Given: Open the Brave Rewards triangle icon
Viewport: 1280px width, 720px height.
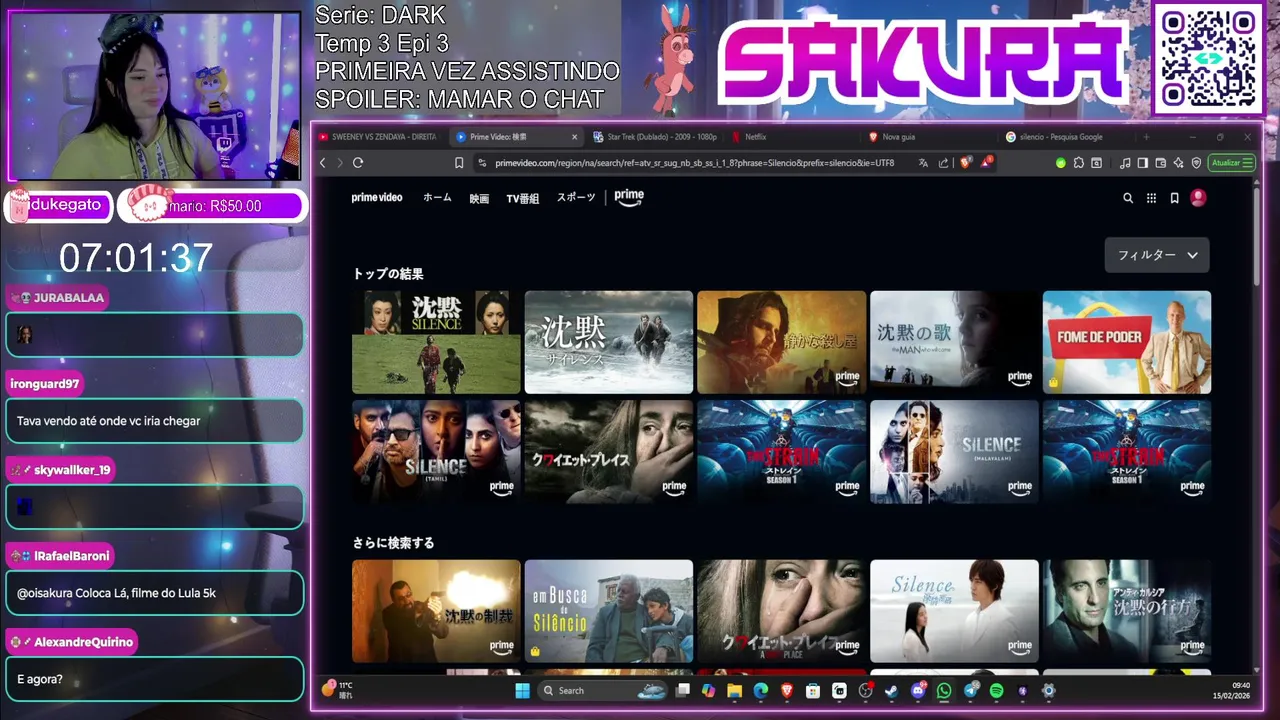Looking at the screenshot, I should click(x=986, y=162).
